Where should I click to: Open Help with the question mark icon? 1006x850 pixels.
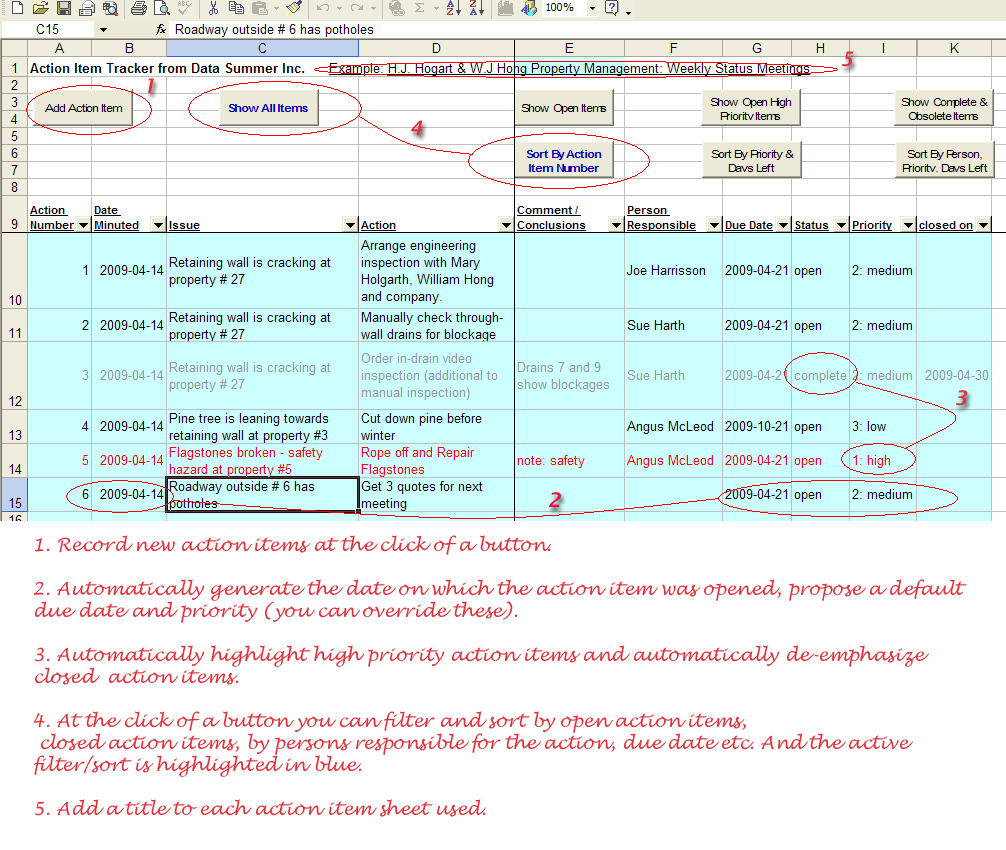click(x=612, y=8)
